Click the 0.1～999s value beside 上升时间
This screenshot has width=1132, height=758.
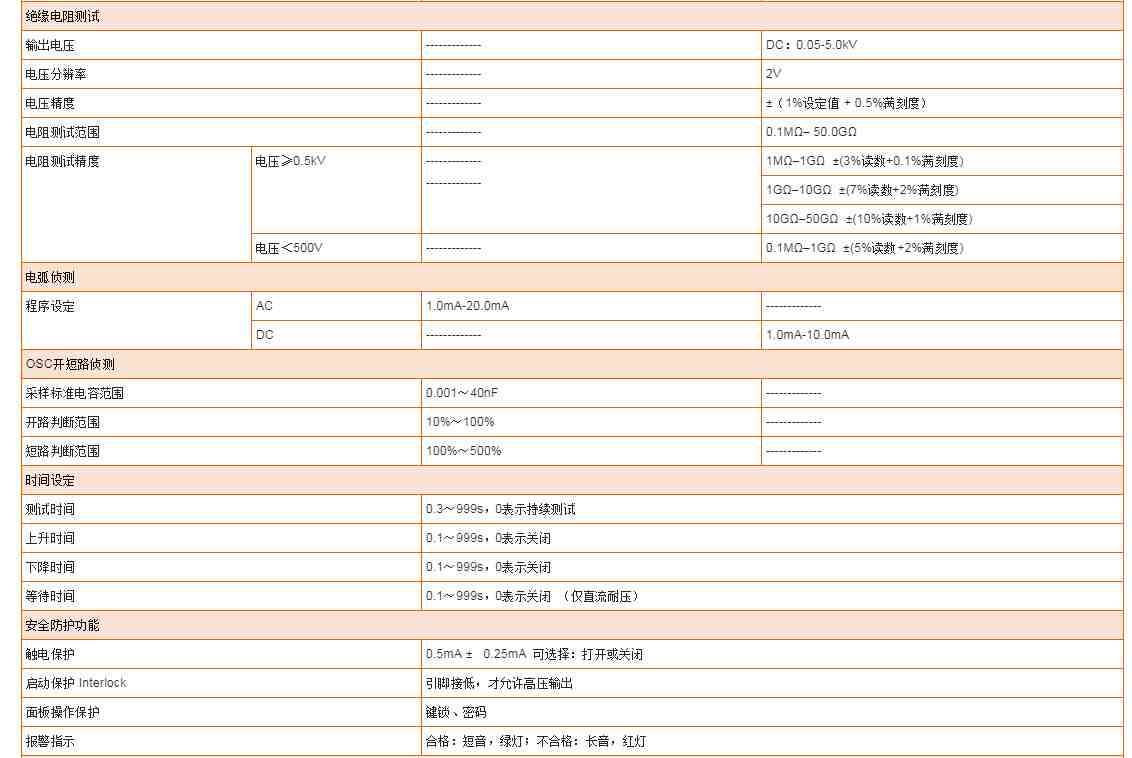click(488, 538)
